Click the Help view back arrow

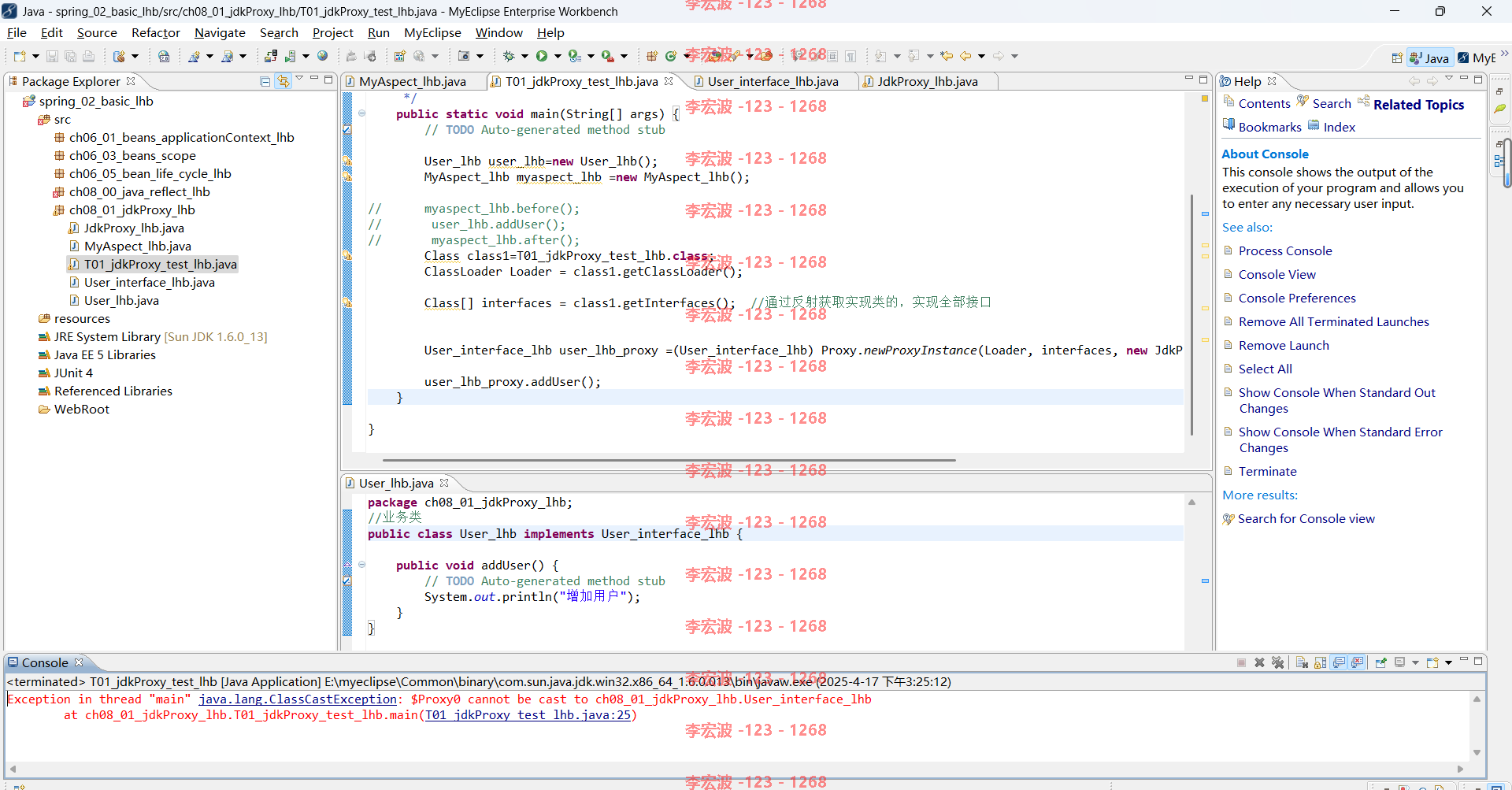tap(1414, 81)
